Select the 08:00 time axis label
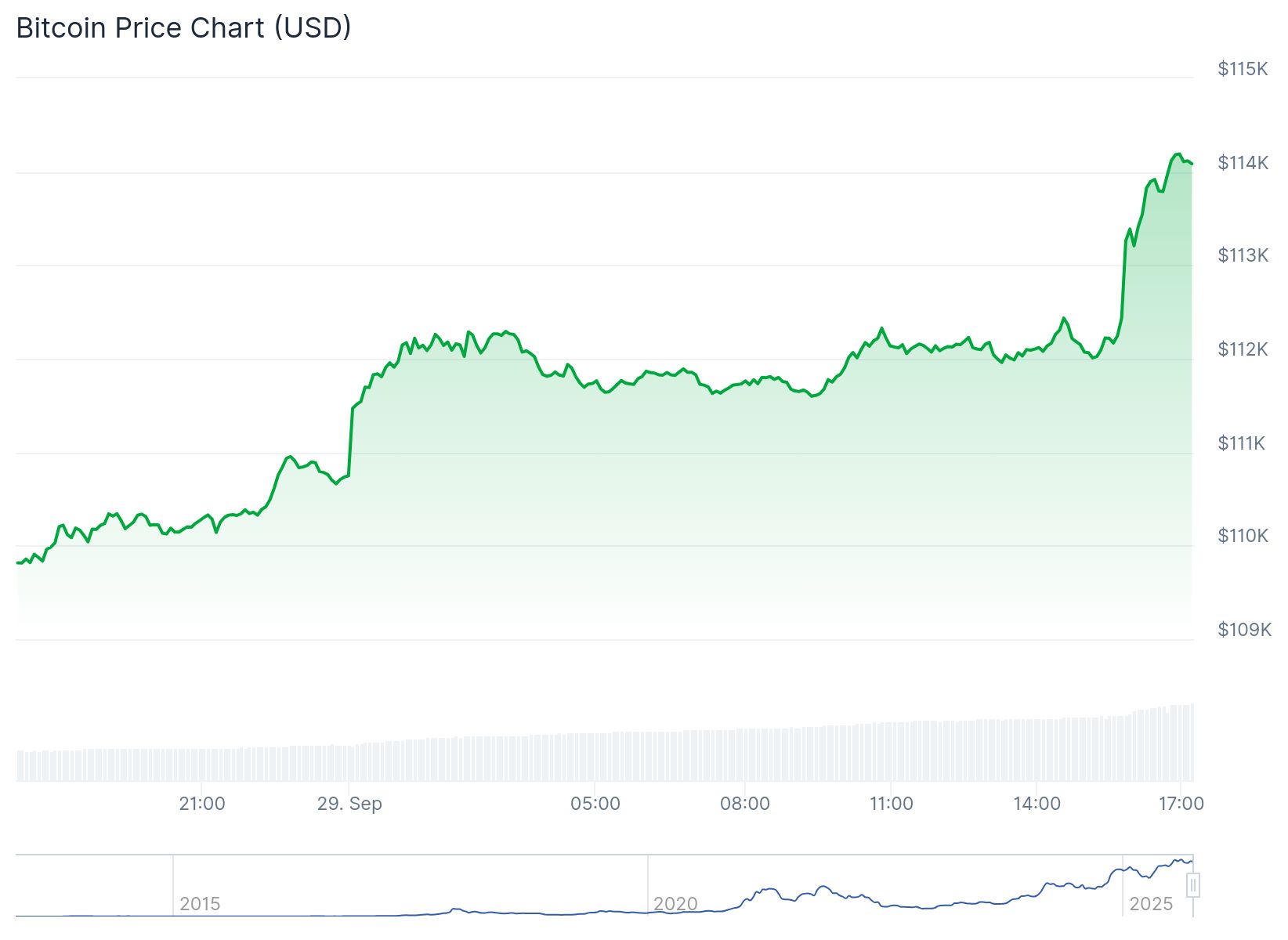This screenshot has height=940, width=1288. tap(745, 804)
